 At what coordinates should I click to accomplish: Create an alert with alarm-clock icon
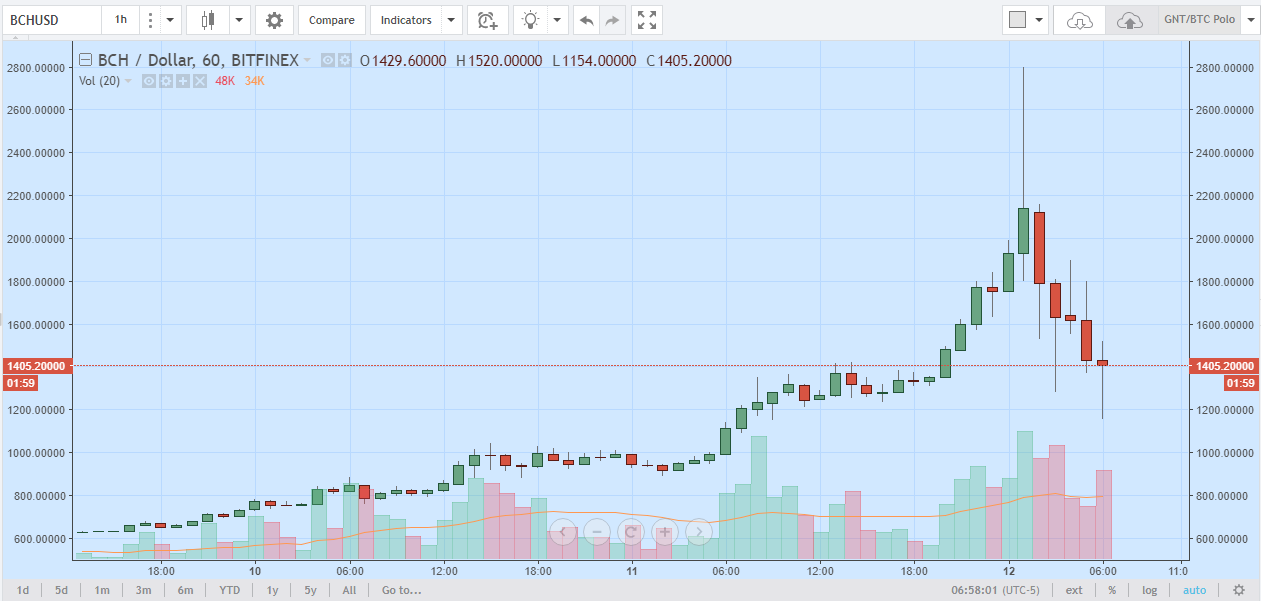[x=487, y=20]
